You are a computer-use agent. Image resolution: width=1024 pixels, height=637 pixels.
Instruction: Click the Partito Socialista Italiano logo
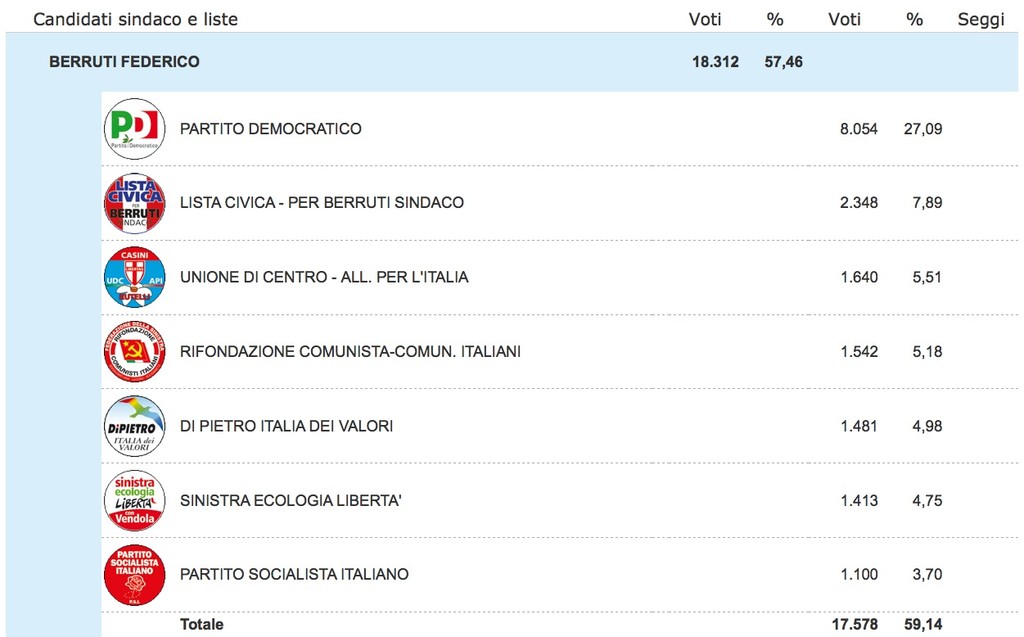click(x=134, y=575)
